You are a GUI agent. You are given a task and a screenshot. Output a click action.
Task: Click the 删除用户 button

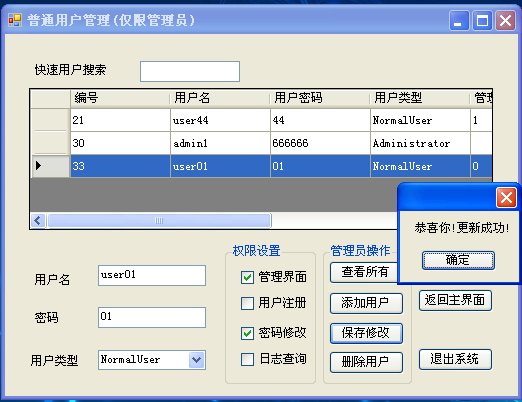click(366, 362)
